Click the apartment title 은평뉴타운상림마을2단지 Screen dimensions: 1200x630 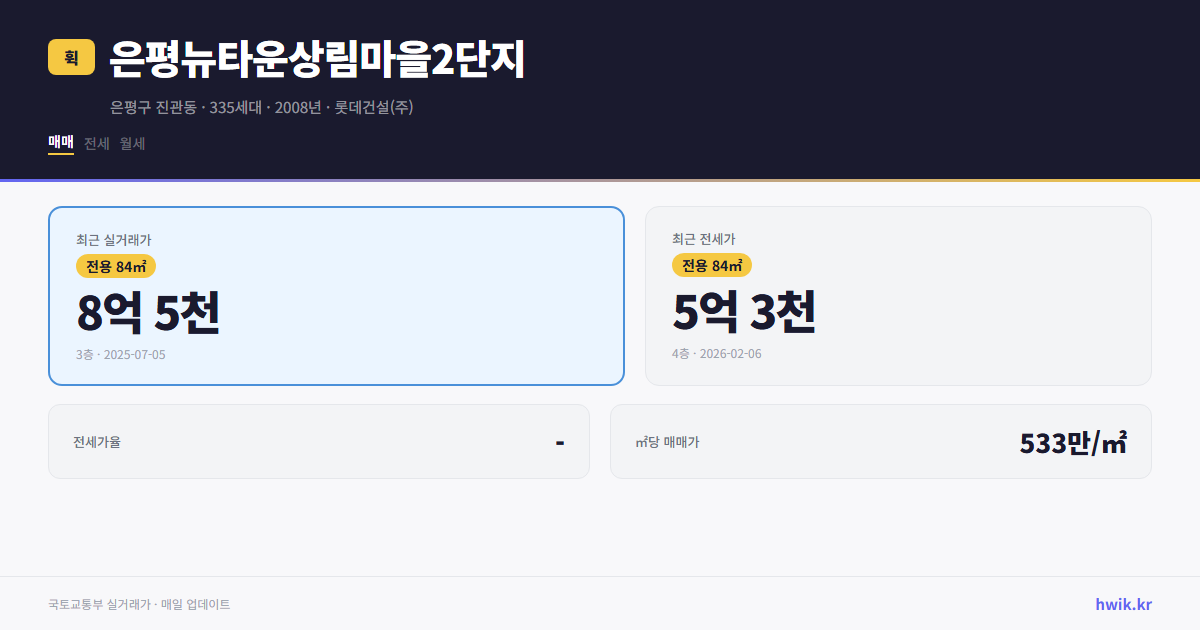tap(316, 59)
